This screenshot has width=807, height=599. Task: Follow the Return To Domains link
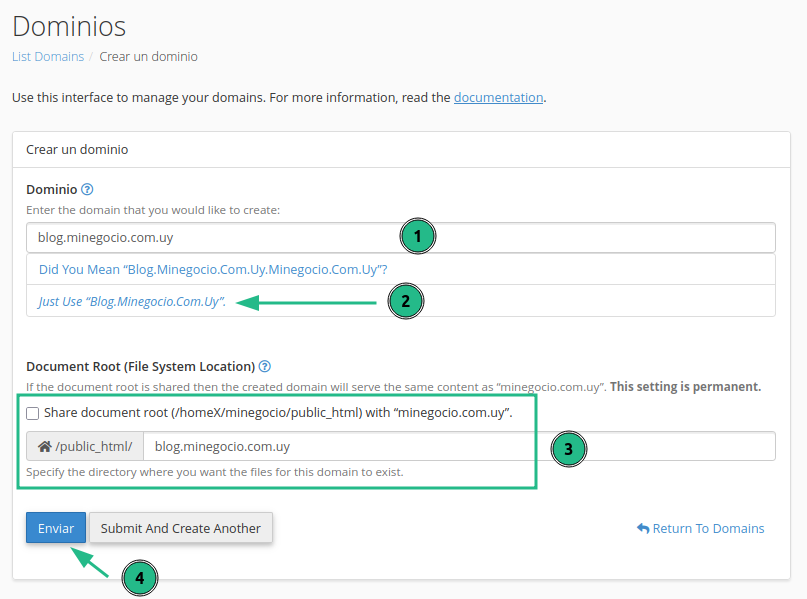pyautogui.click(x=701, y=528)
